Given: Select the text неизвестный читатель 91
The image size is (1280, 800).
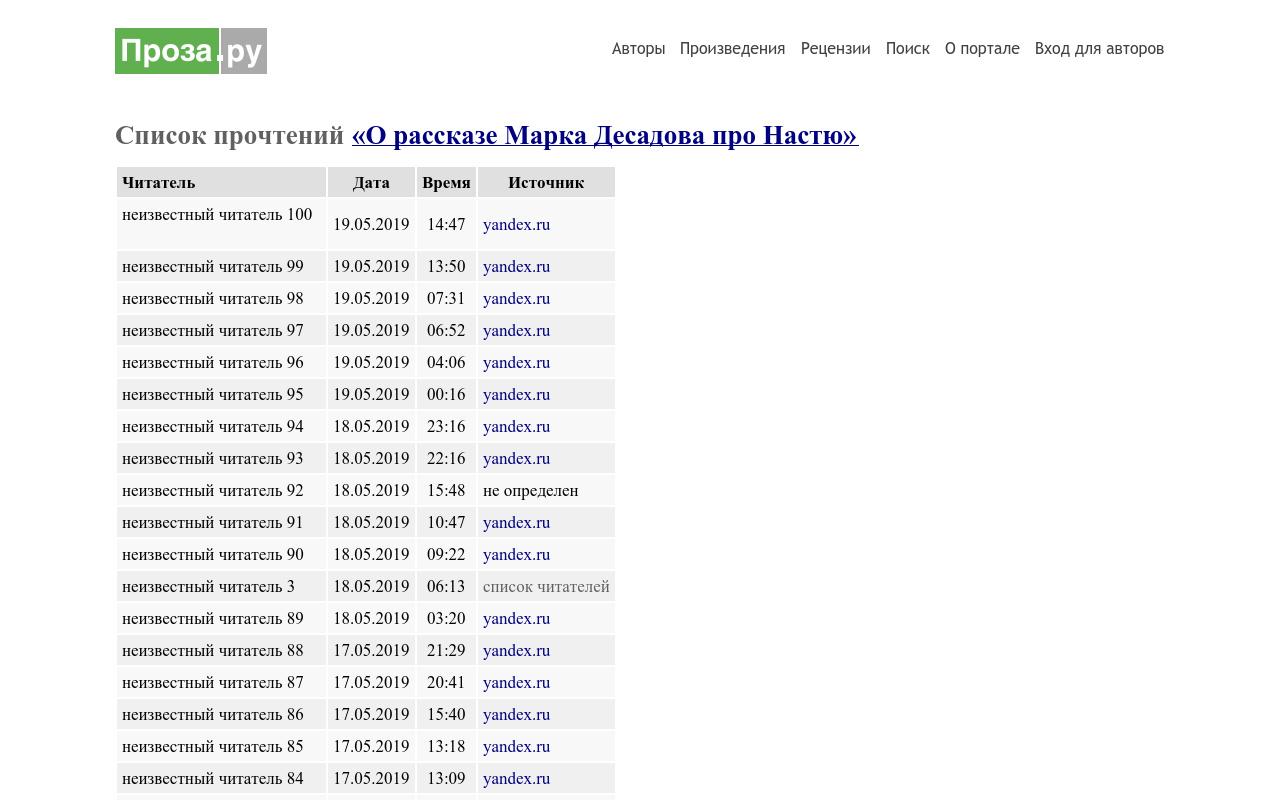Looking at the screenshot, I should (x=213, y=522).
